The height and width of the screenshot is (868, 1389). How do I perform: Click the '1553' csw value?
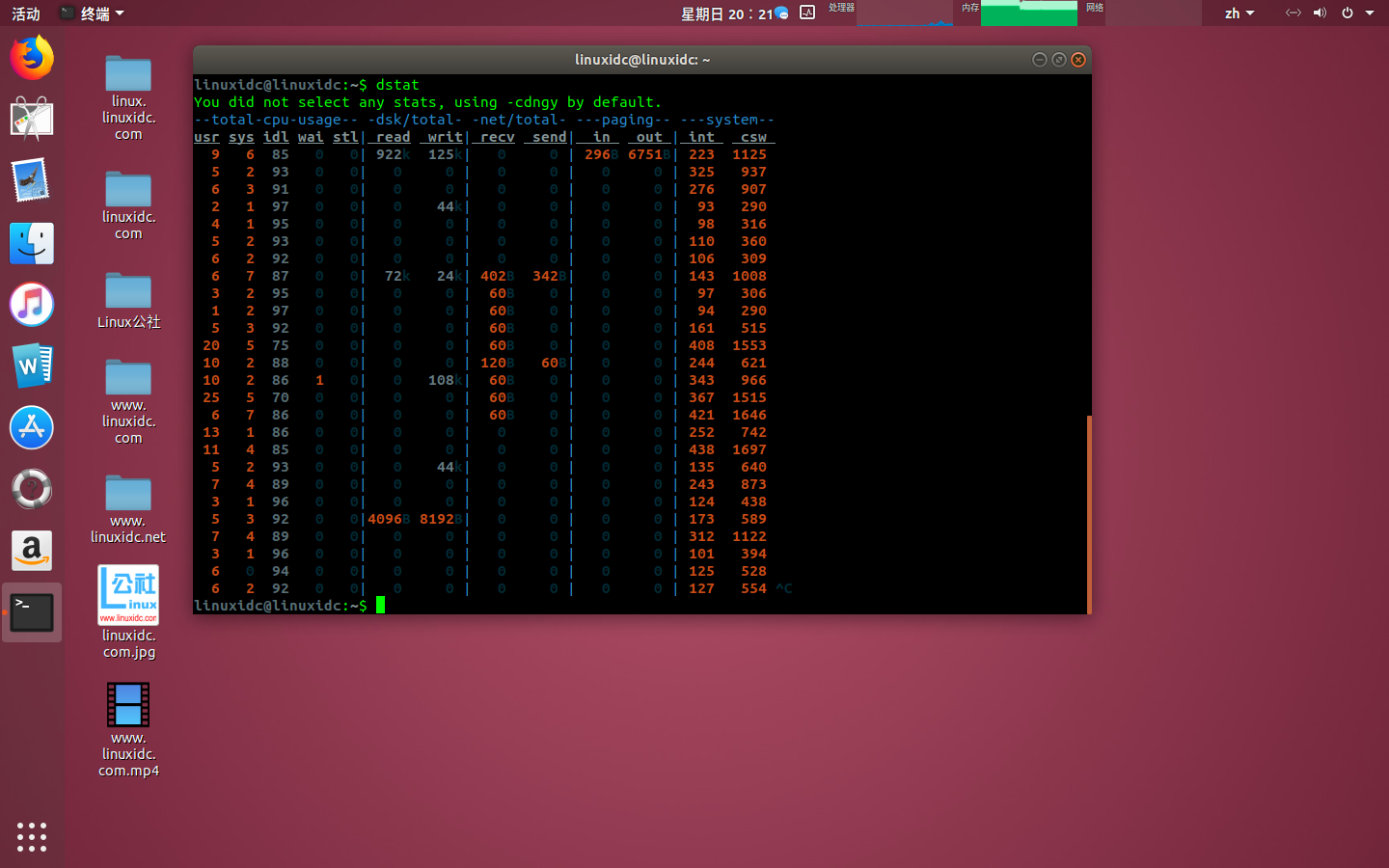(749, 345)
